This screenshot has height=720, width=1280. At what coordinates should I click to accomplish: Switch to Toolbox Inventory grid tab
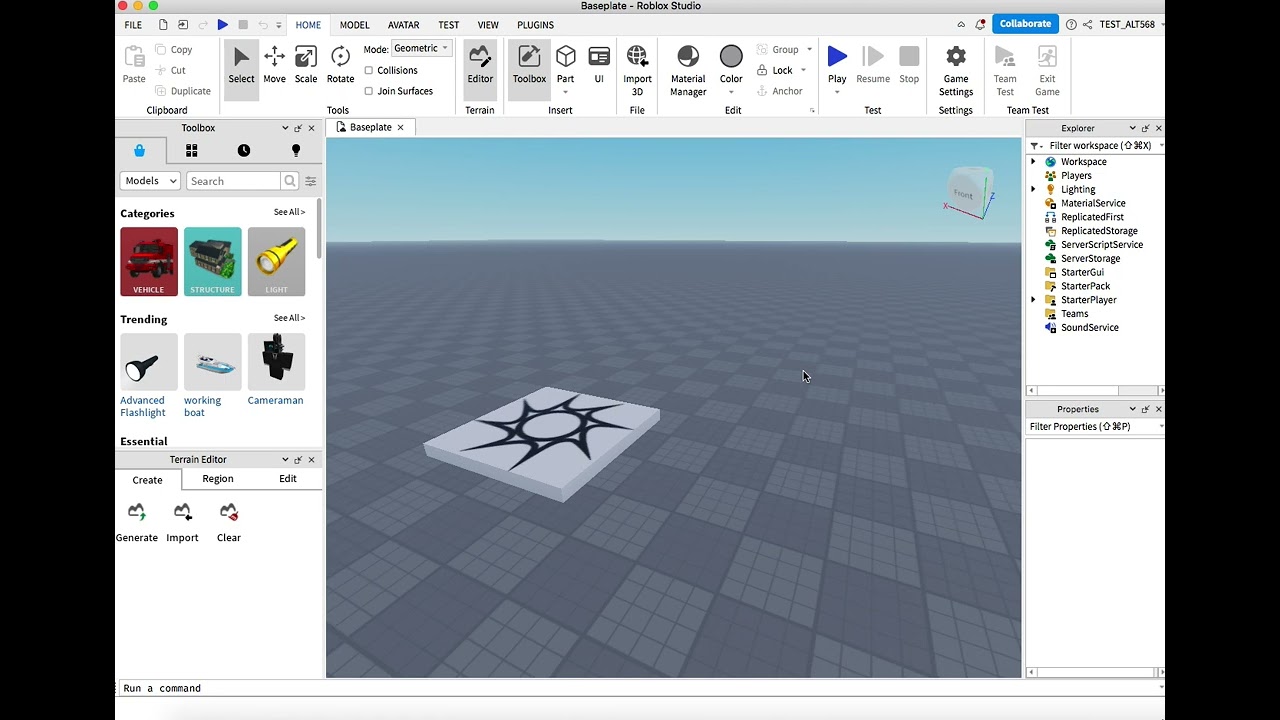tap(191, 150)
